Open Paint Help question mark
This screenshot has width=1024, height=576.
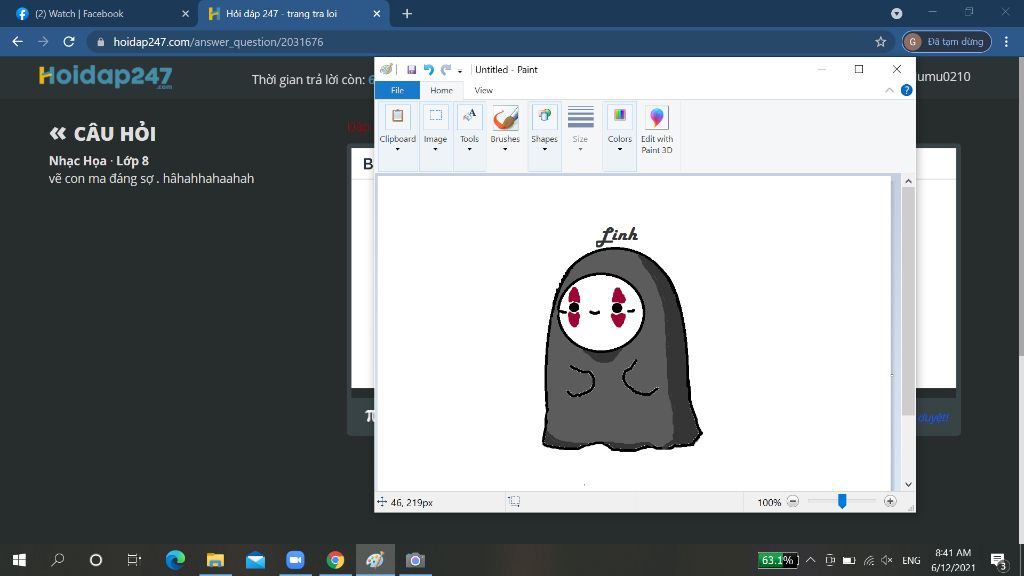(x=906, y=90)
